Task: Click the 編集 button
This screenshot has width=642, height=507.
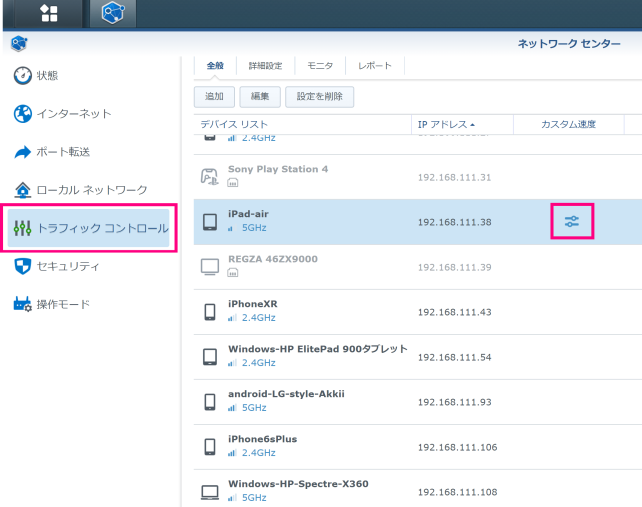Action: tap(260, 97)
